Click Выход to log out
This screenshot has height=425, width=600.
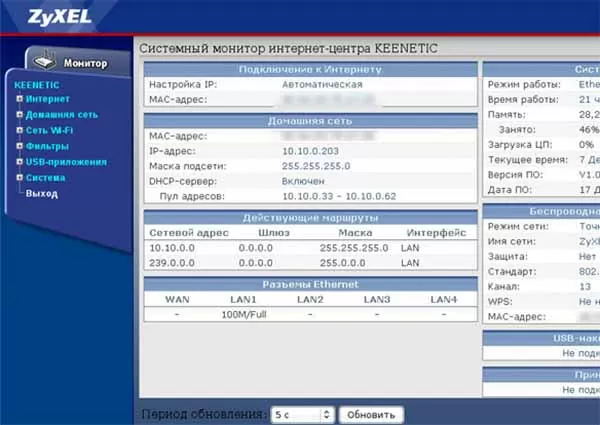(x=41, y=193)
